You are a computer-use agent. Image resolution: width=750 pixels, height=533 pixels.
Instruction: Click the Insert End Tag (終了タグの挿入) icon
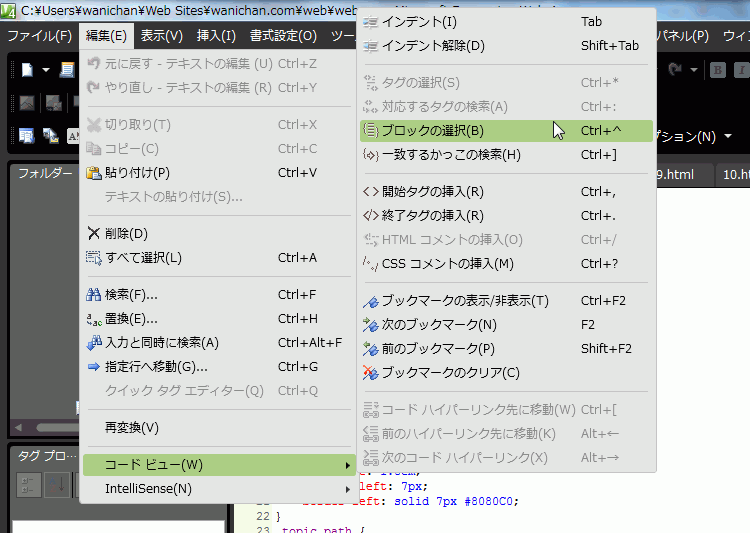click(x=371, y=216)
